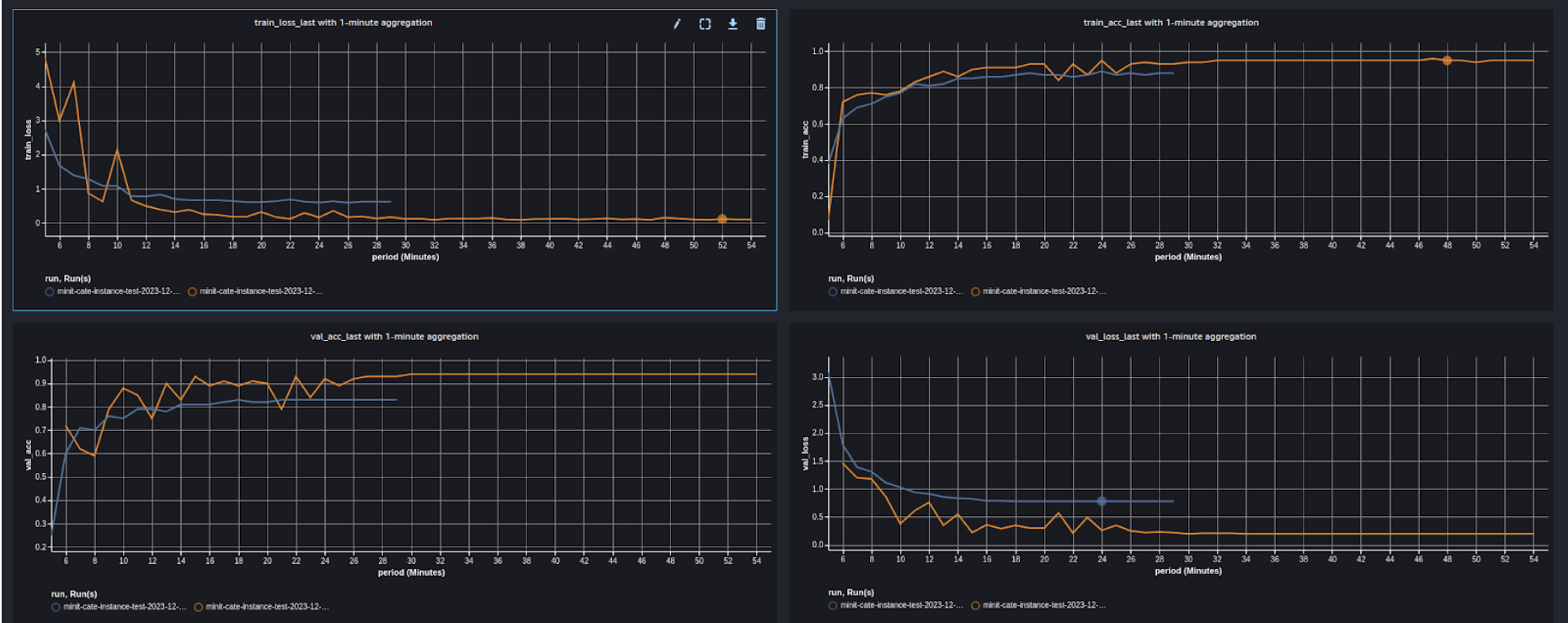Screen dimensions: 1568x623
Task: Click blue data point marker on val_loss chart
Action: (1101, 501)
